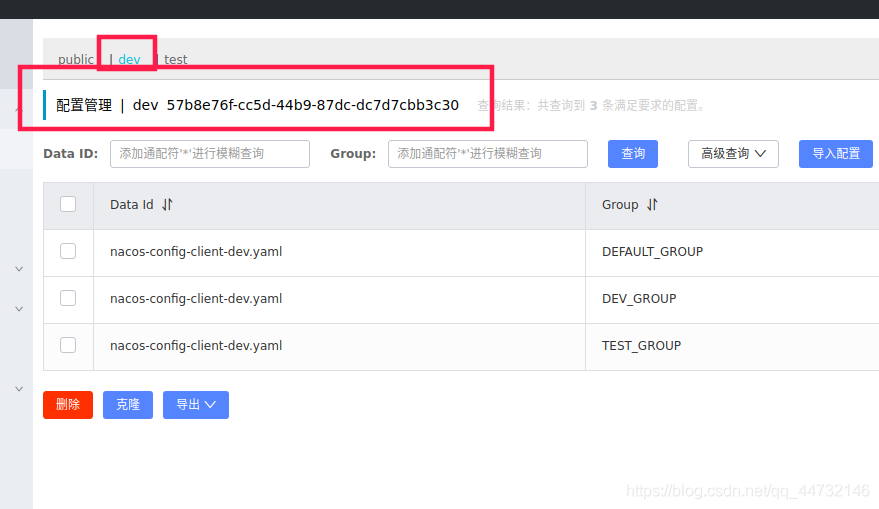Screen dimensions: 879x509
Task: Check the DEFAULT_GROUP config row
Action: pos(68,251)
